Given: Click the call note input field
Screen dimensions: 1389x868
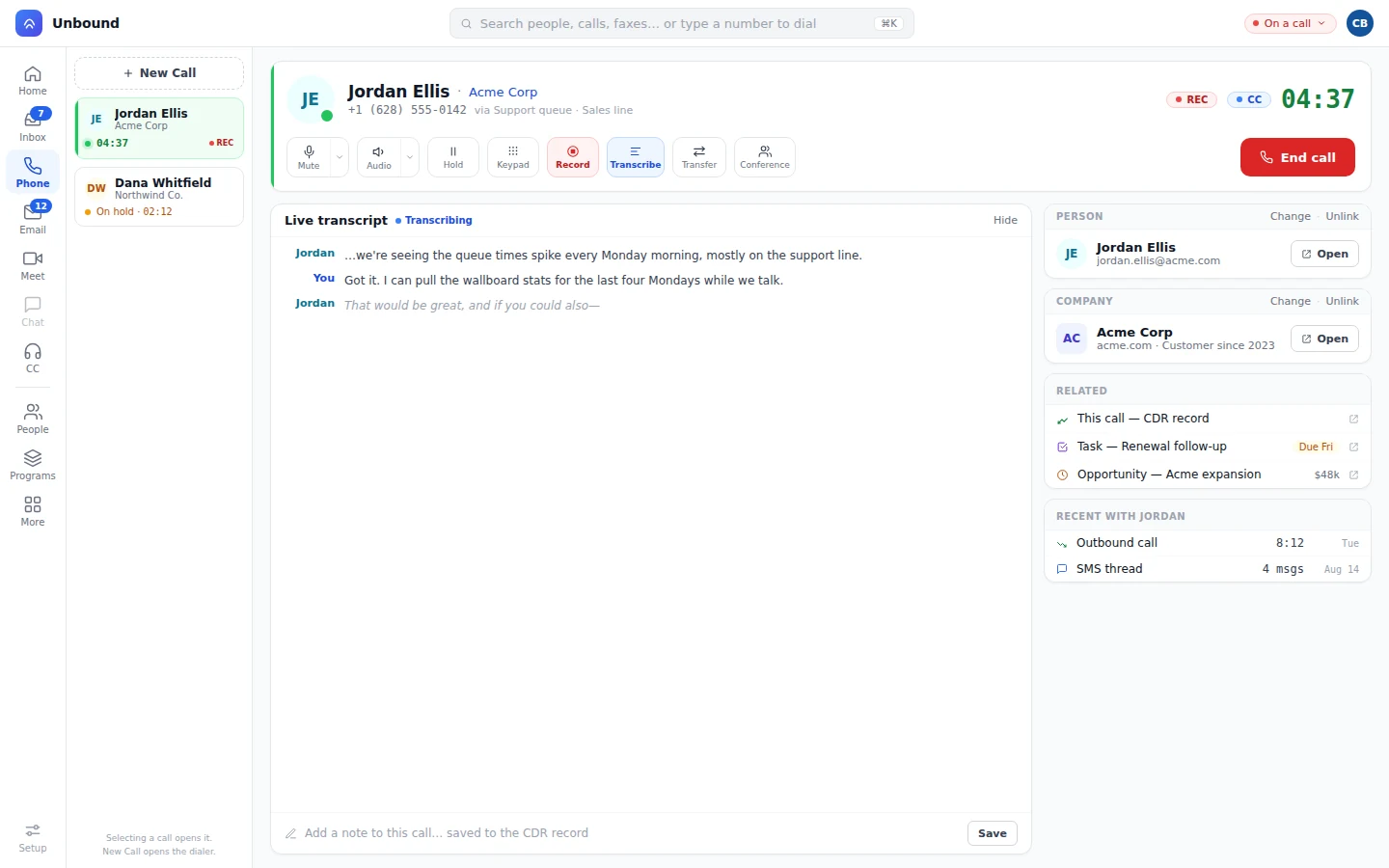Looking at the screenshot, I should tap(632, 833).
